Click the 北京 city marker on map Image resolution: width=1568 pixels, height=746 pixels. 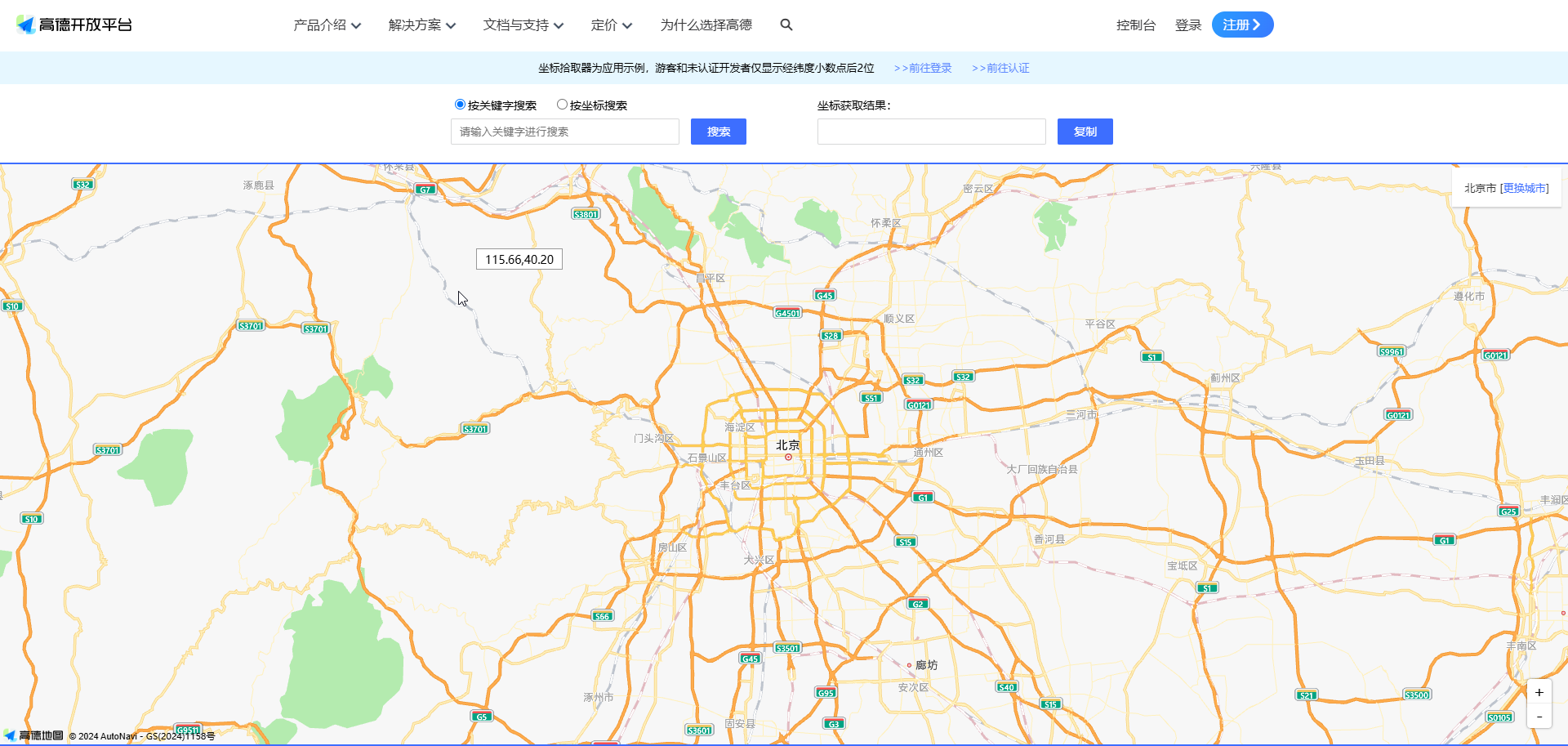point(788,457)
